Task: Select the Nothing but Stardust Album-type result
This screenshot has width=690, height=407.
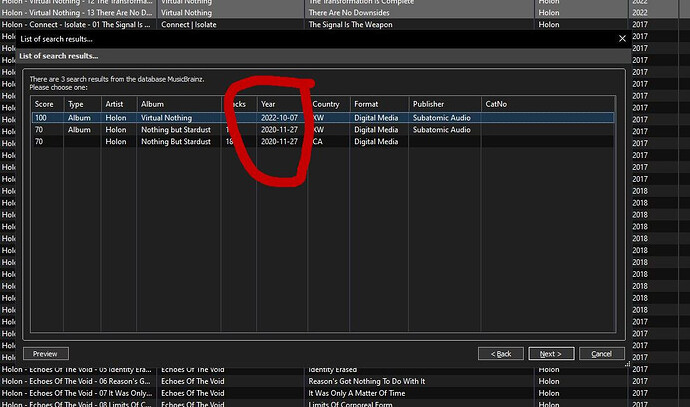Action: 323,130
